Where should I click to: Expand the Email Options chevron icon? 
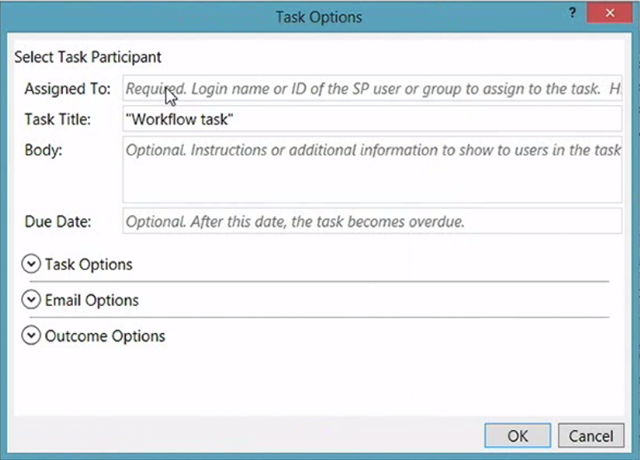point(31,300)
